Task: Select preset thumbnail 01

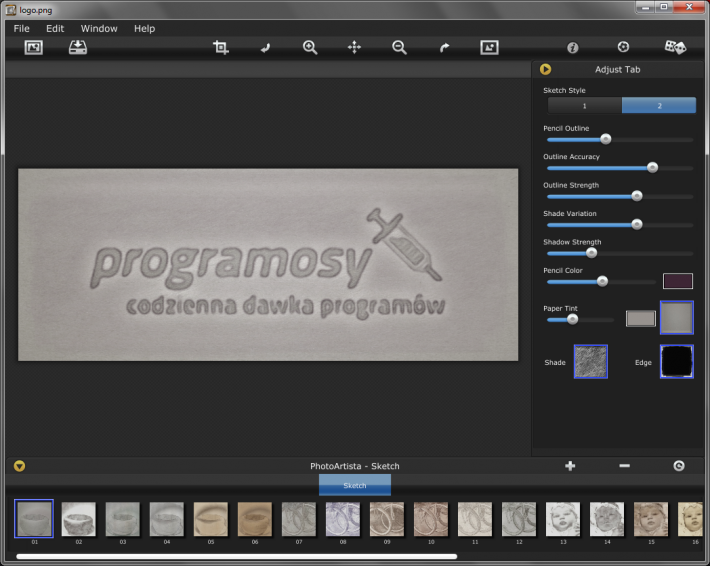Action: pyautogui.click(x=34, y=518)
